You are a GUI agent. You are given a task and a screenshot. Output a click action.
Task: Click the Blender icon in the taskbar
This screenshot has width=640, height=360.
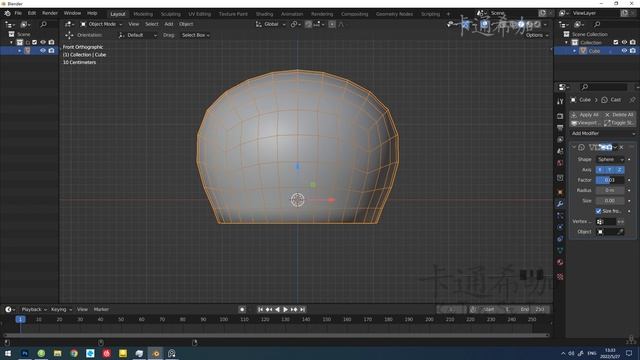[156, 353]
